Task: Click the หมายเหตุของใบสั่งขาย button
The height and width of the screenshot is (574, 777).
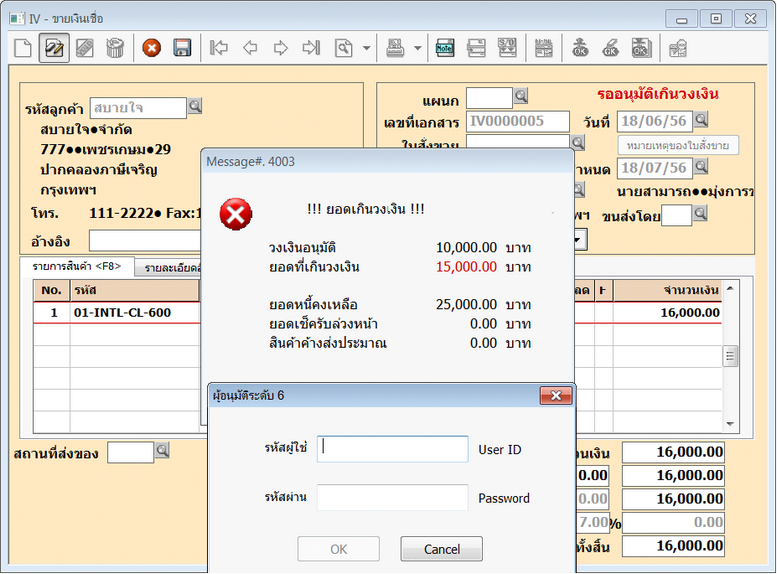Action: 677,145
